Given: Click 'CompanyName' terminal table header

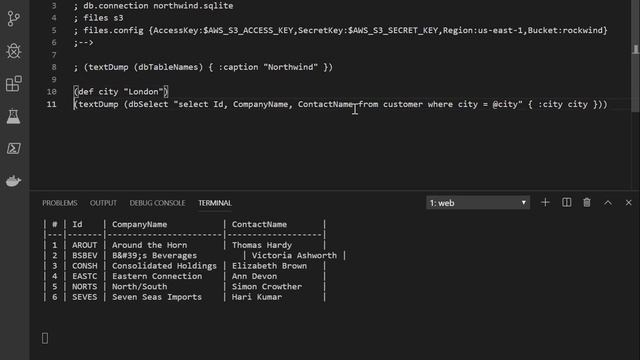Looking at the screenshot, I should 140,224.
